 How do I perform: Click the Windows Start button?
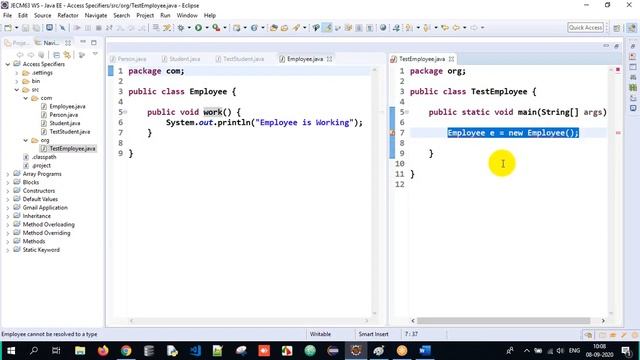11,351
